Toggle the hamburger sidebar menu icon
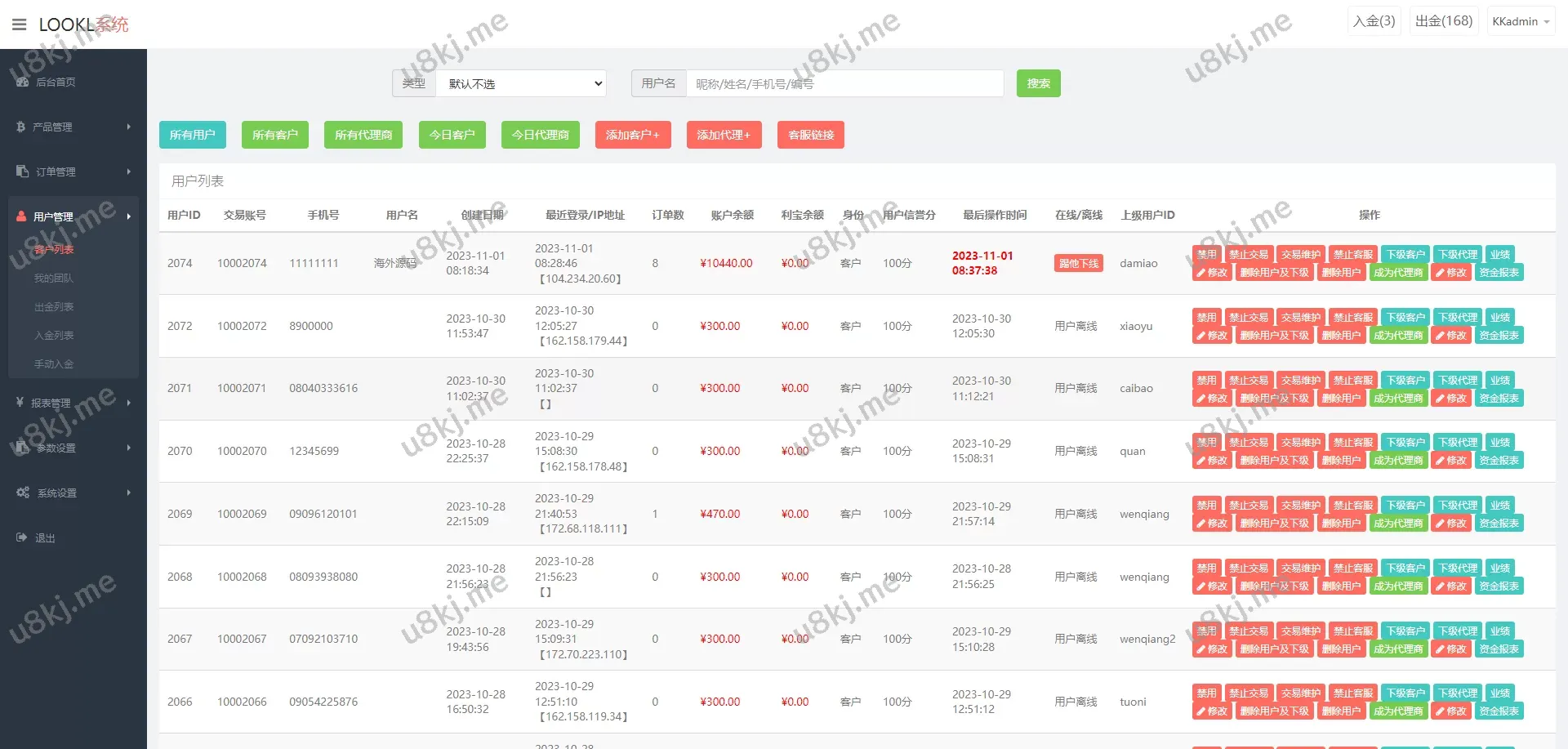This screenshot has width=1568, height=749. tap(20, 25)
